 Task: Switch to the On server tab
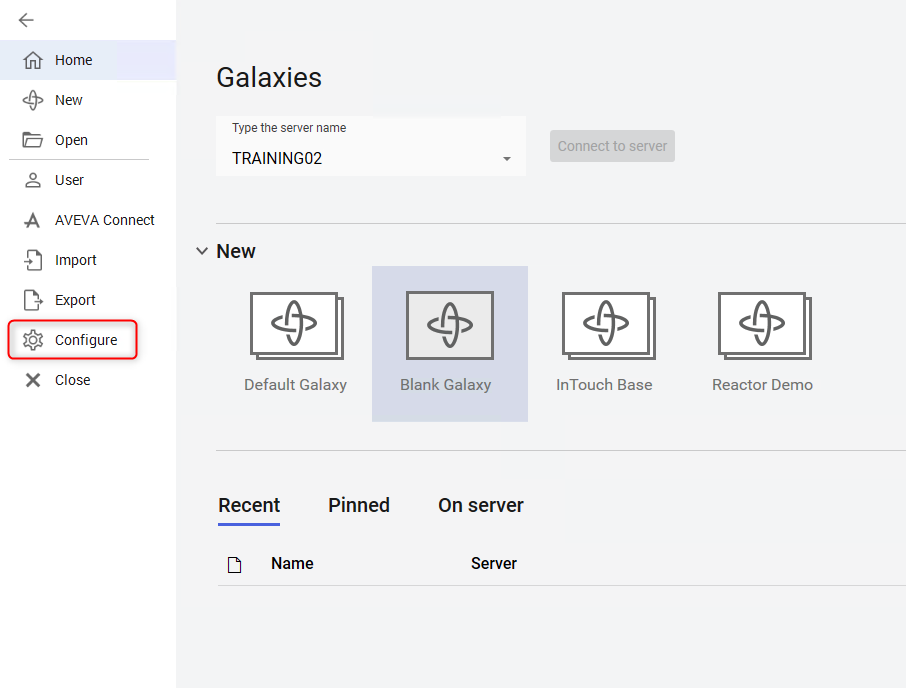click(x=481, y=505)
